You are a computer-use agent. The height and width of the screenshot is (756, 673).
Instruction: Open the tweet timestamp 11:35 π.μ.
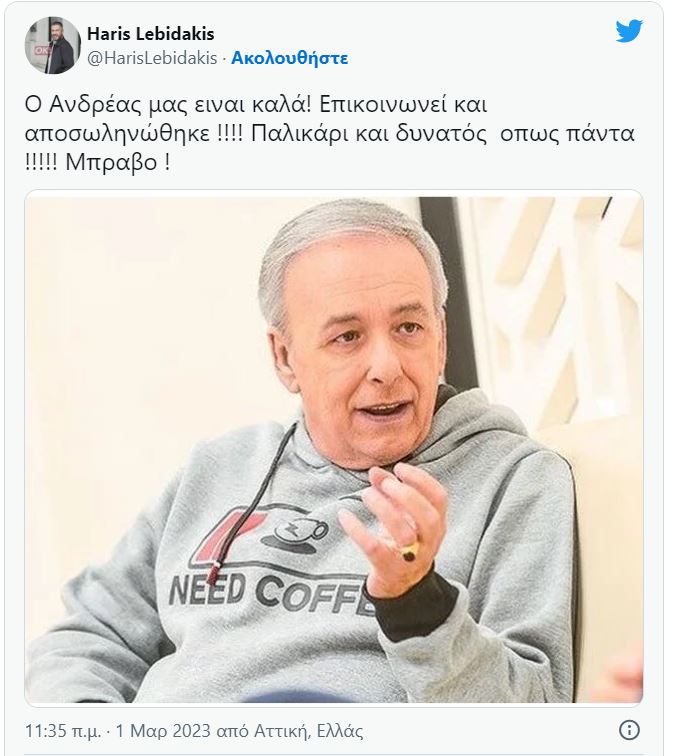[63, 730]
